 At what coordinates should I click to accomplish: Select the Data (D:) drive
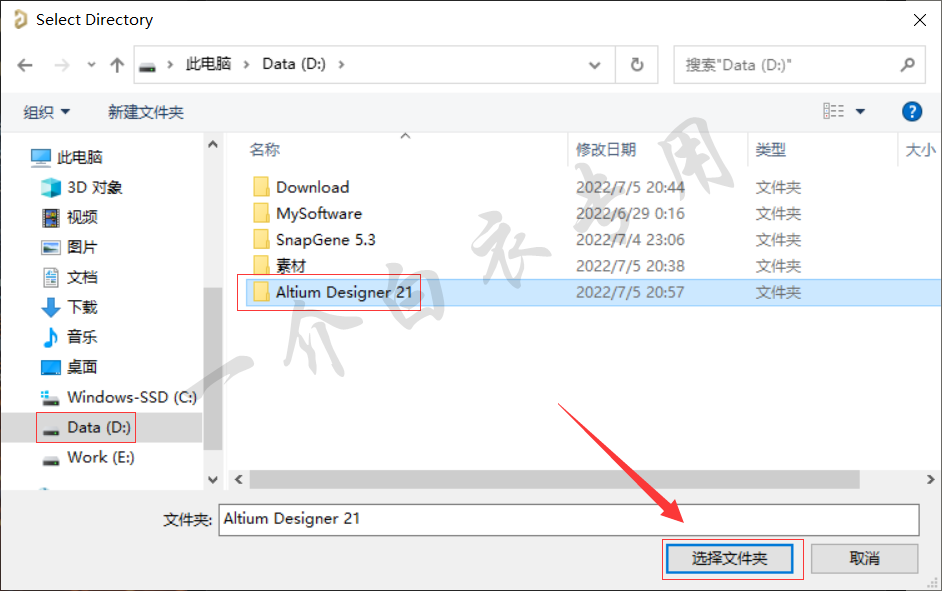99,427
